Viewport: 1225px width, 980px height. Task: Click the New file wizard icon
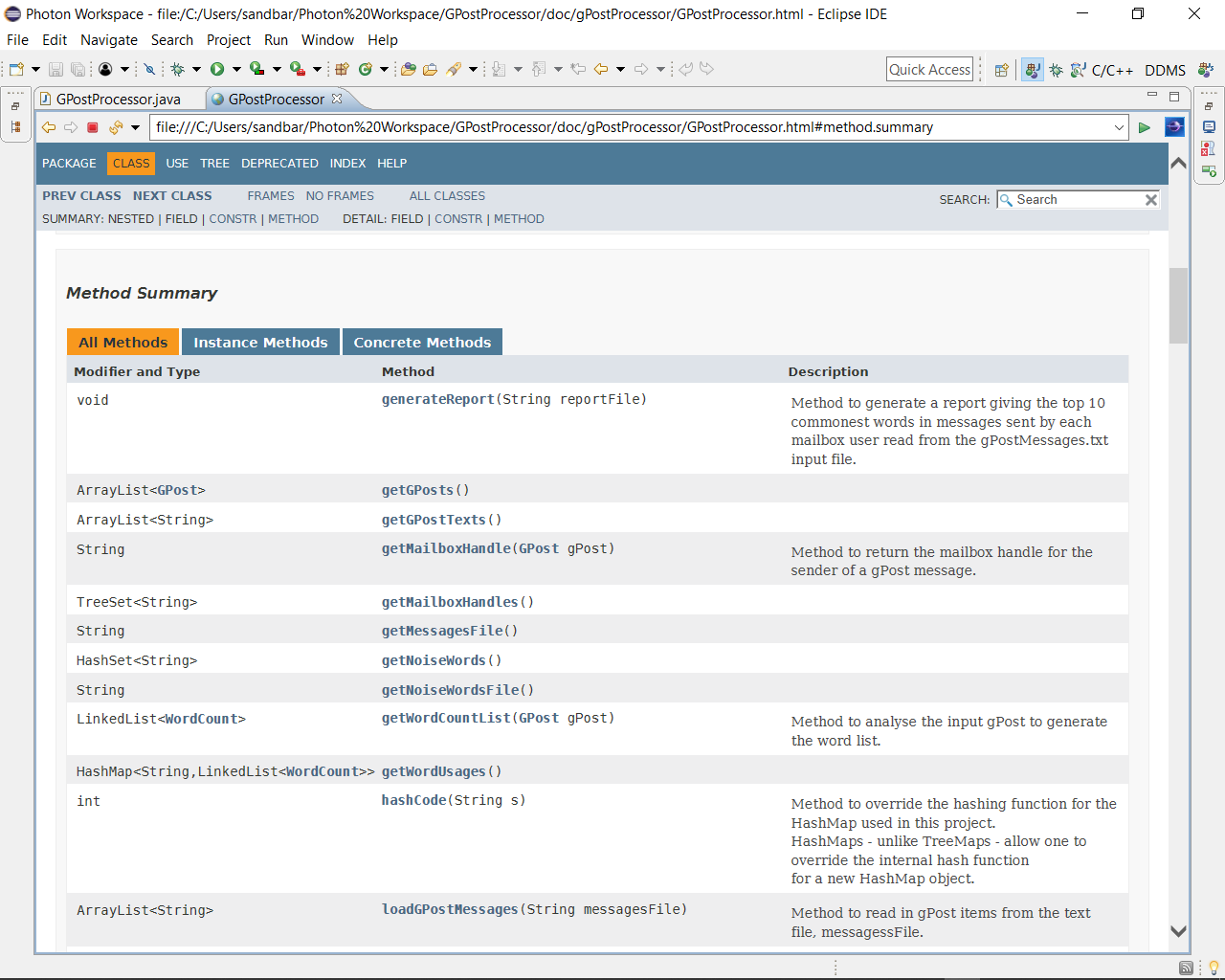pos(17,69)
